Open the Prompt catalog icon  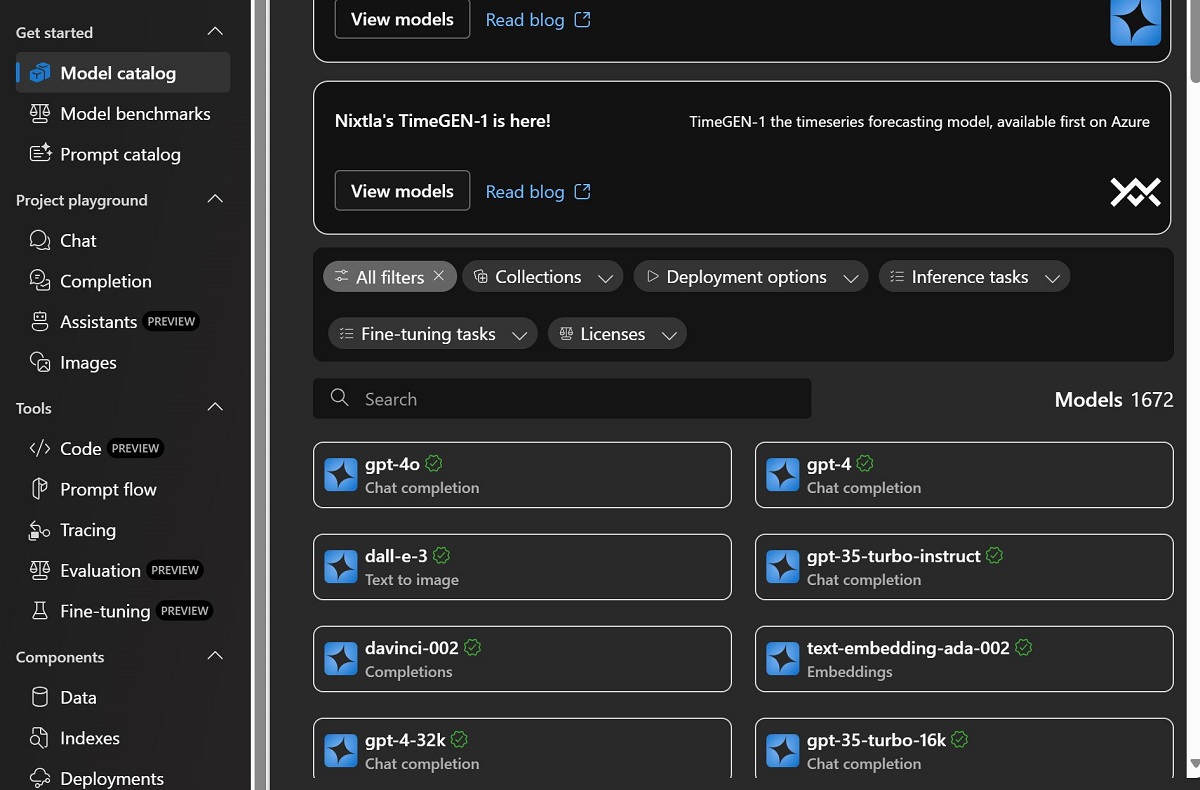tap(40, 154)
